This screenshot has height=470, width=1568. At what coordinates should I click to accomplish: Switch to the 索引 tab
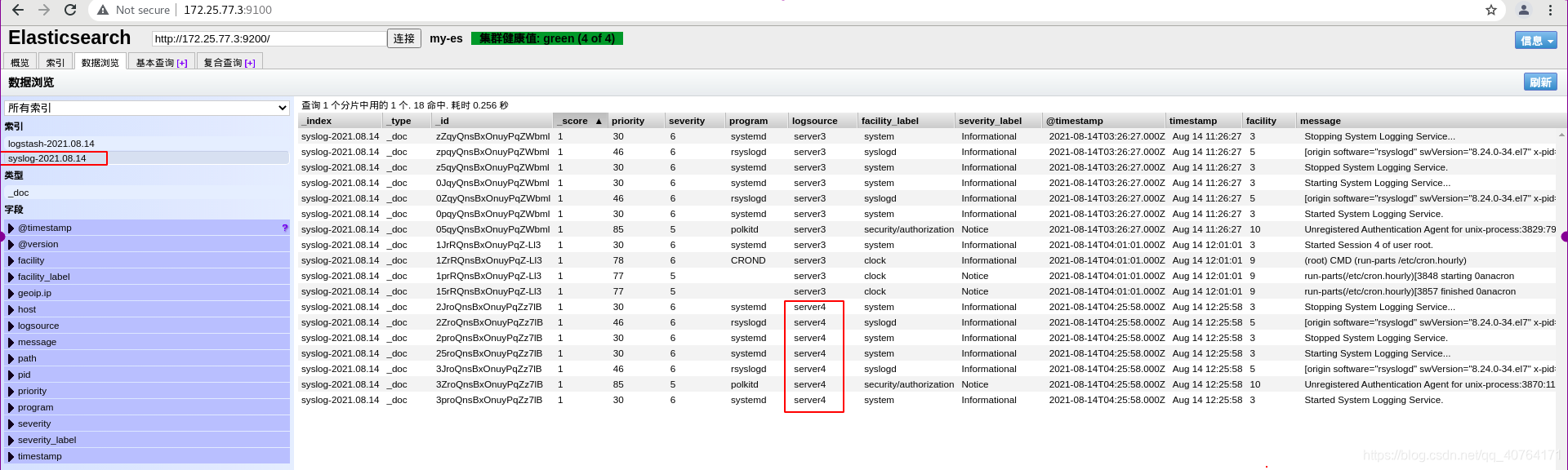[56, 62]
